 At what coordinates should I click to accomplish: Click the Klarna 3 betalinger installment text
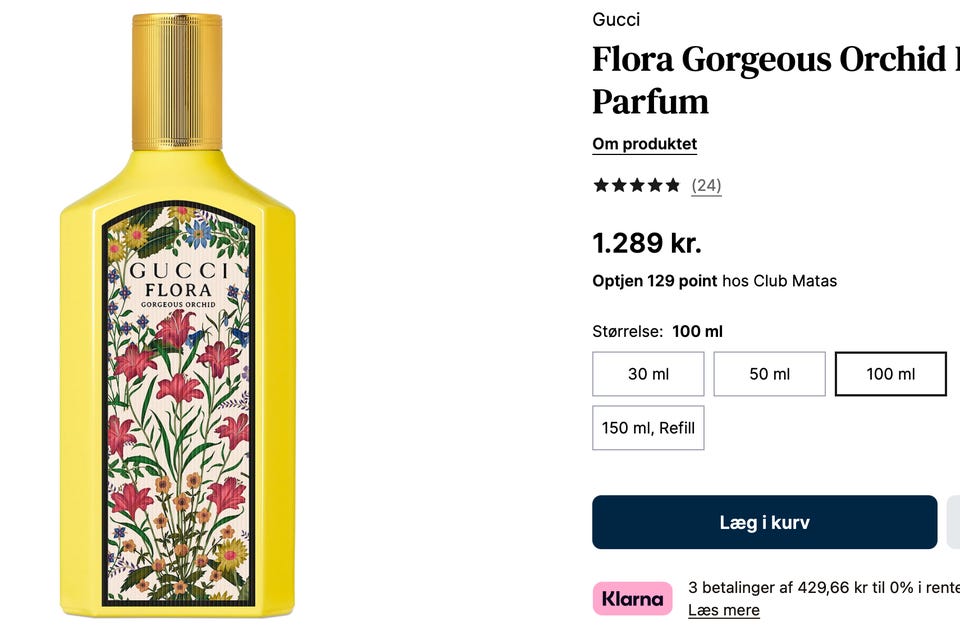(x=822, y=588)
